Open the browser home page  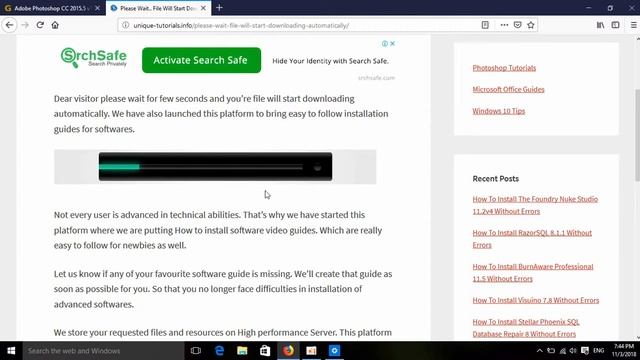coord(55,25)
